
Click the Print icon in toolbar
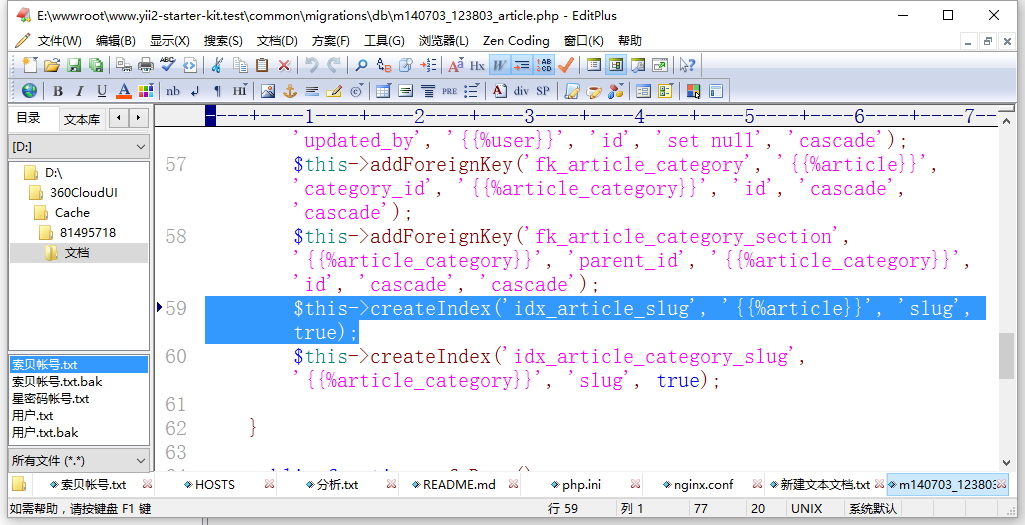(145, 65)
